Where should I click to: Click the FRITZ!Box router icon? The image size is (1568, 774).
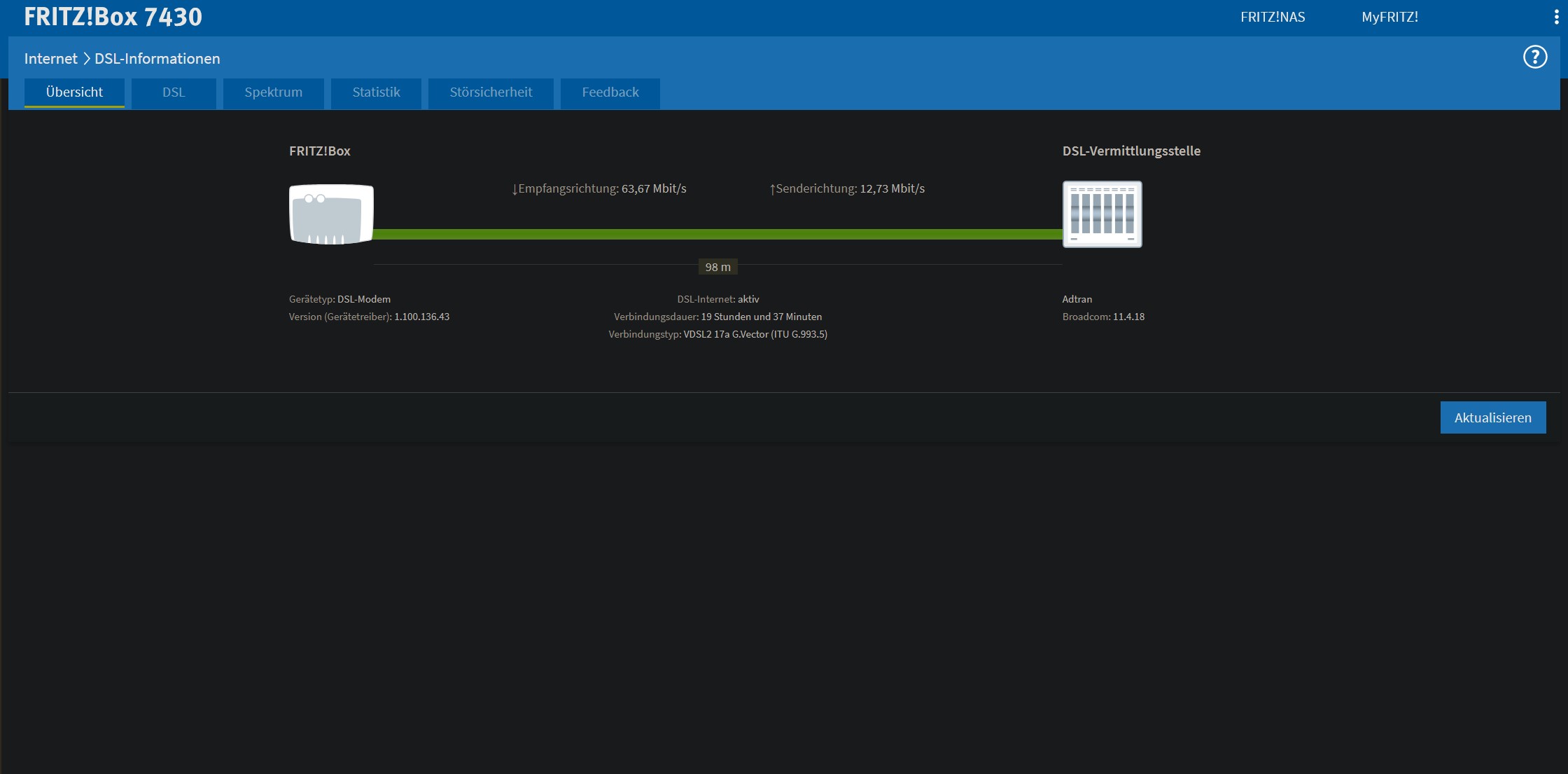pyautogui.click(x=331, y=214)
